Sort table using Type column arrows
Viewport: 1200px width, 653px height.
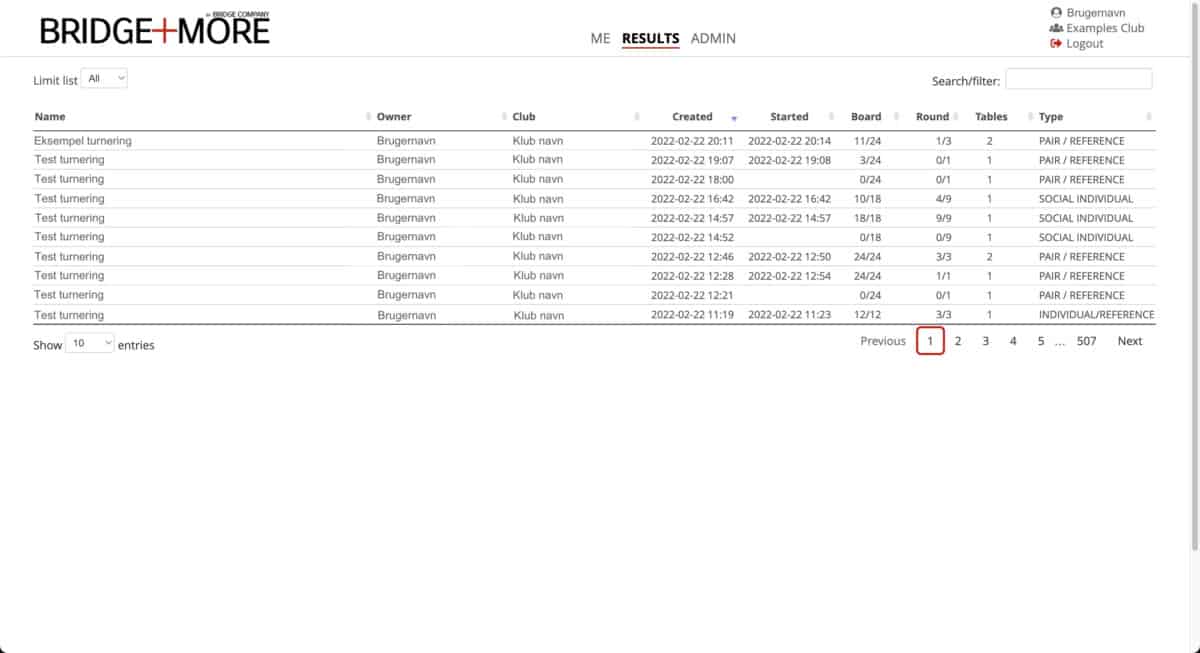pos(1148,117)
